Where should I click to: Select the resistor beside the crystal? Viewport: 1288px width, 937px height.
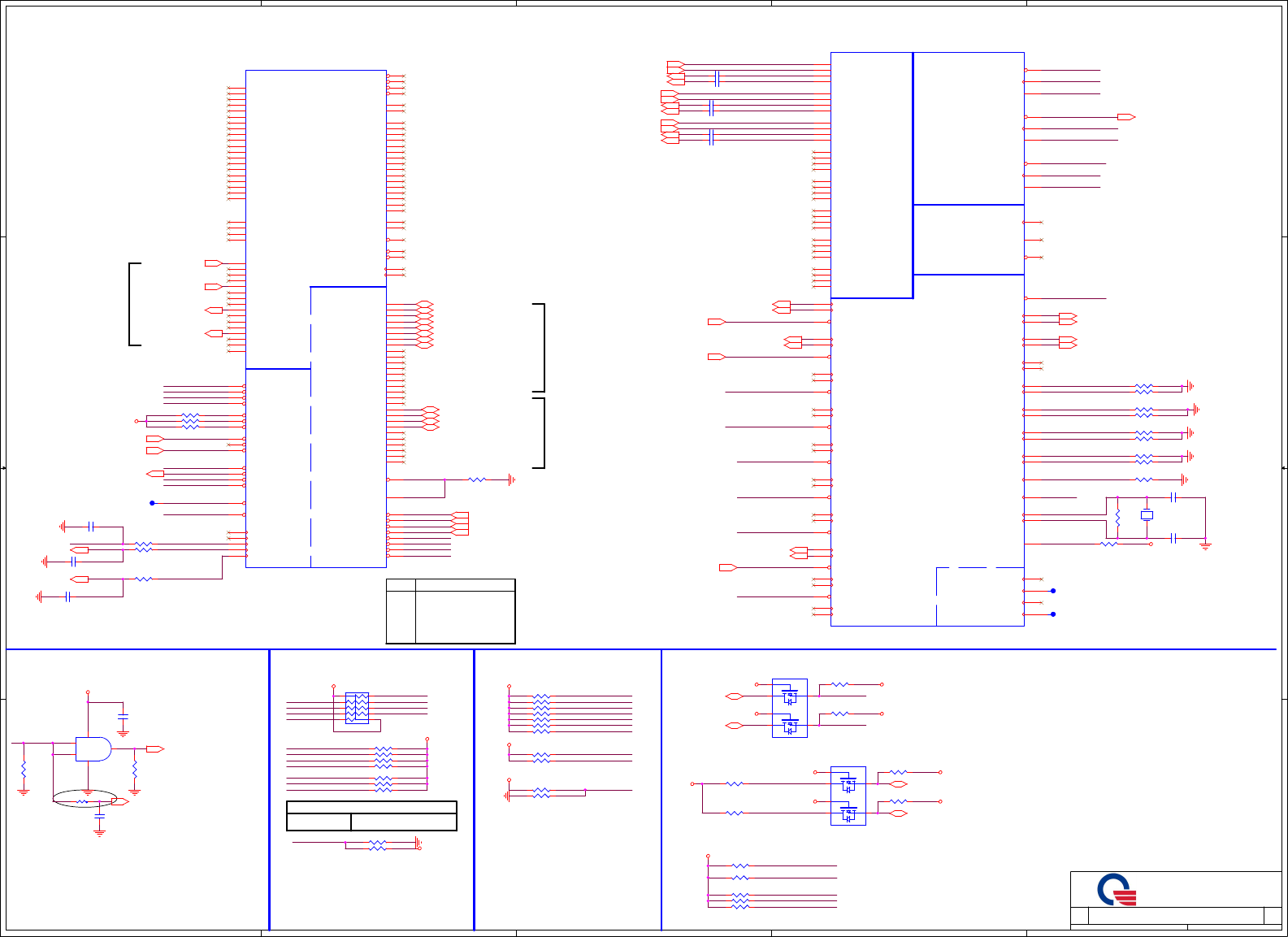click(x=1117, y=518)
